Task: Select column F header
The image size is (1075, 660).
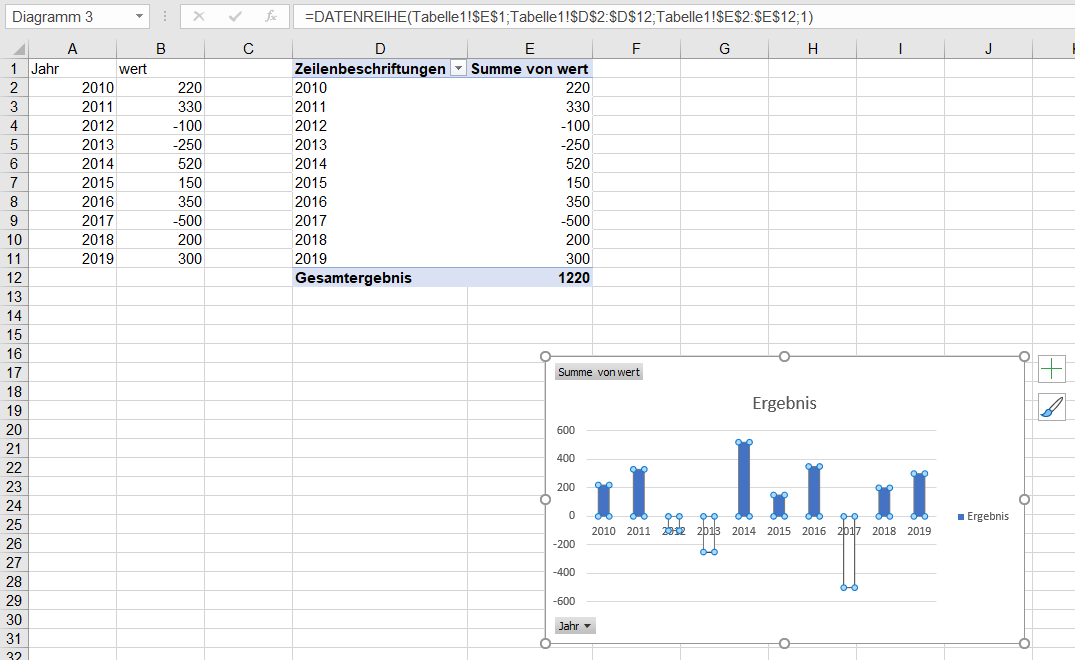Action: pos(636,49)
